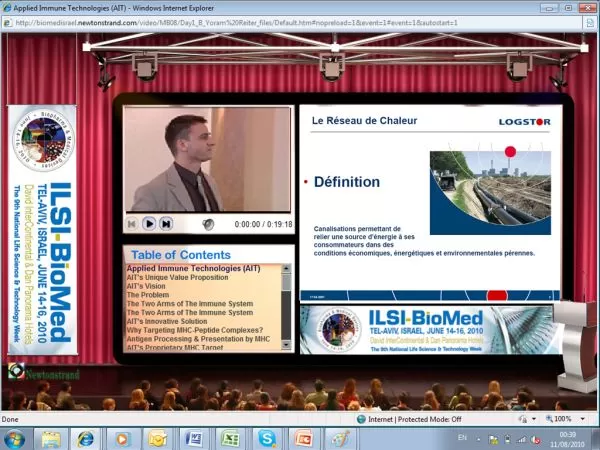
Task: Open the zoom level 100% dropdown arrow
Action: tap(582, 419)
